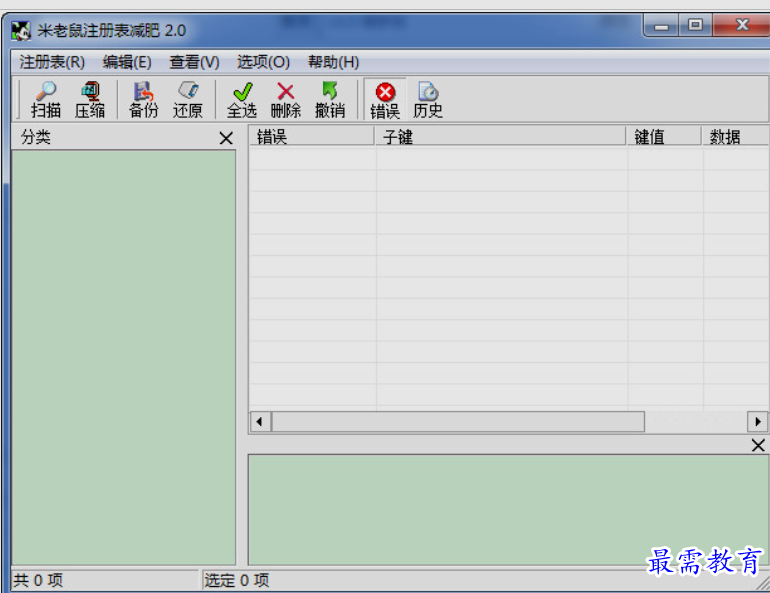770x593 pixels.
Task: Open the 编辑(E) menu
Action: pyautogui.click(x=127, y=62)
